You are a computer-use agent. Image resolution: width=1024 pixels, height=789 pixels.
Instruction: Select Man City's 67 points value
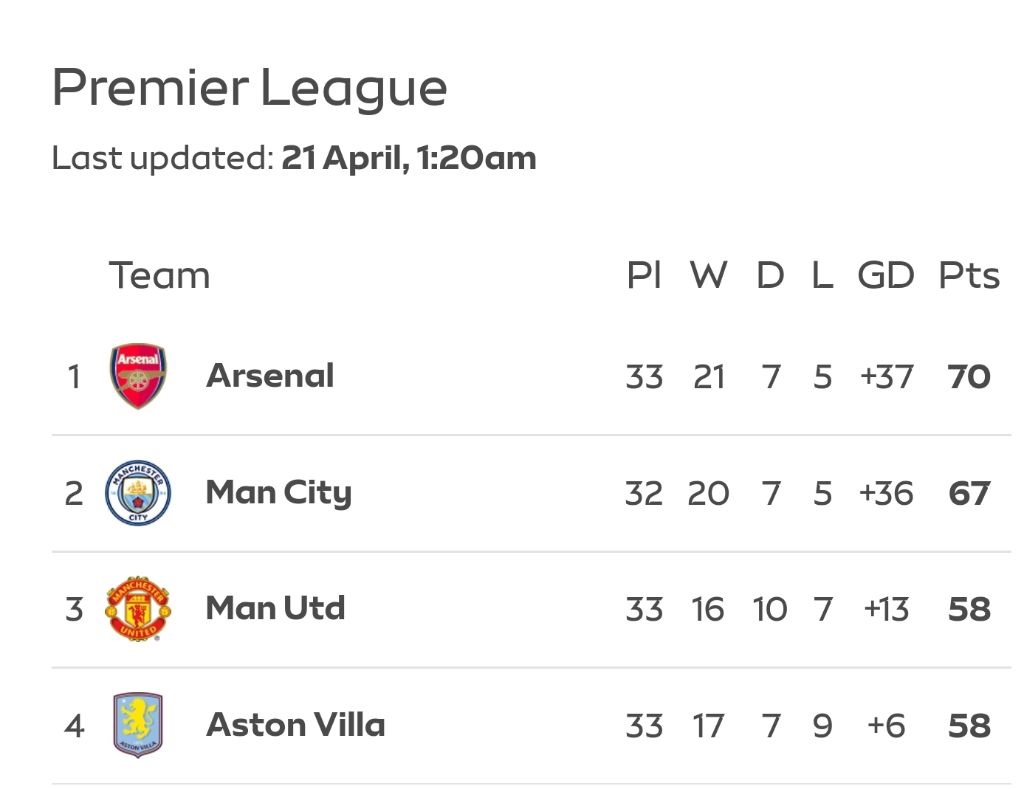969,493
